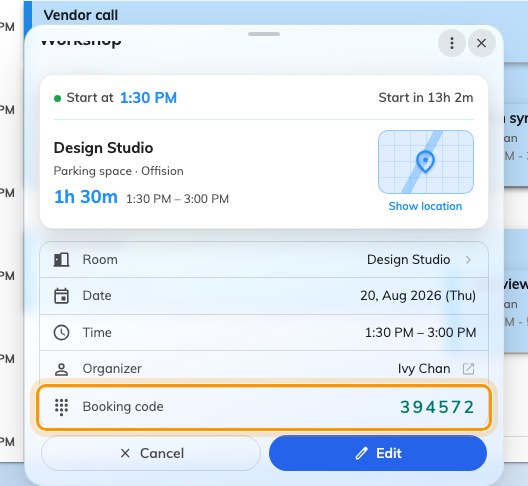This screenshot has height=486, width=528.
Task: Open the Date row 20, Aug 2026
Action: point(264,296)
